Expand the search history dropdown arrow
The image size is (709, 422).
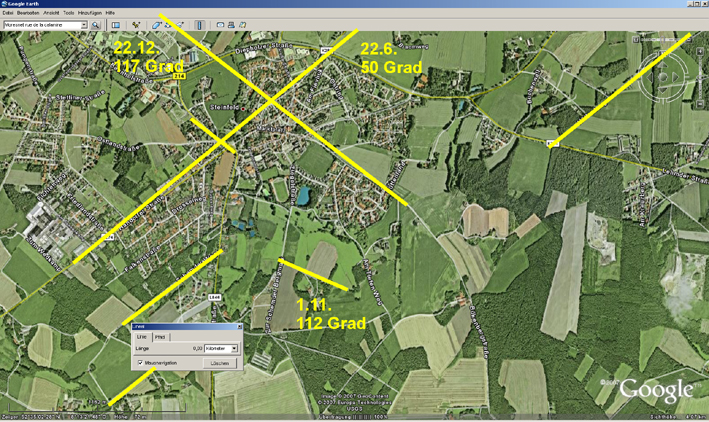click(x=84, y=25)
